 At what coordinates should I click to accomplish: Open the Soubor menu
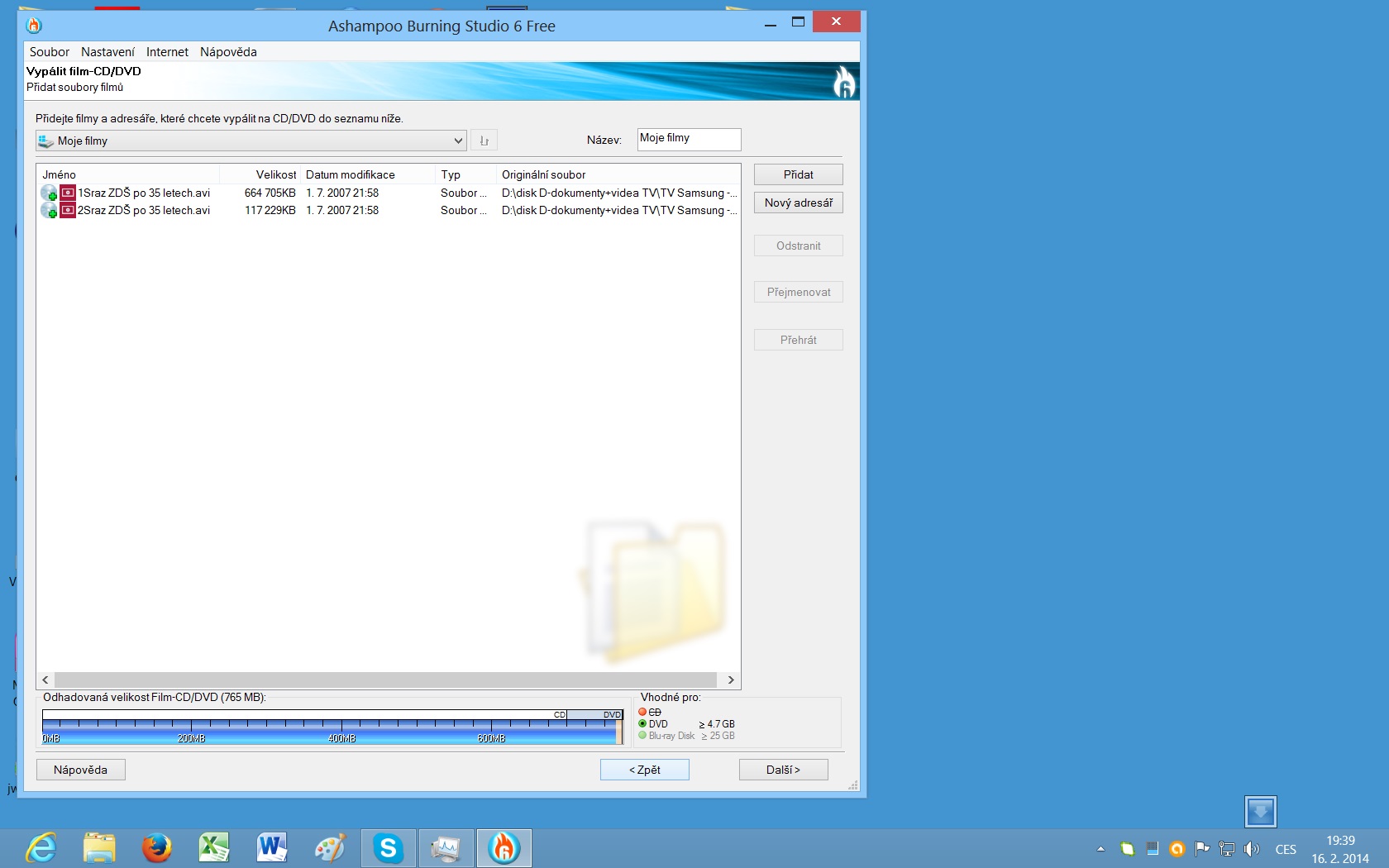coord(50,52)
